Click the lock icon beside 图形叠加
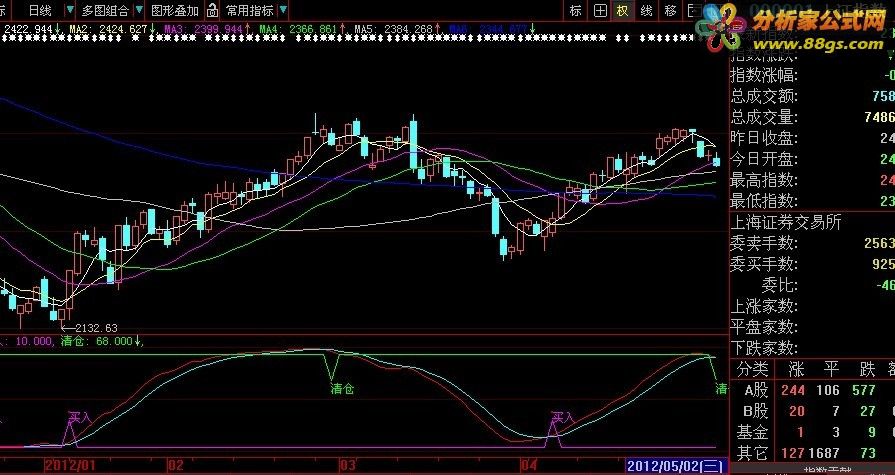895x475 pixels. (x=212, y=10)
